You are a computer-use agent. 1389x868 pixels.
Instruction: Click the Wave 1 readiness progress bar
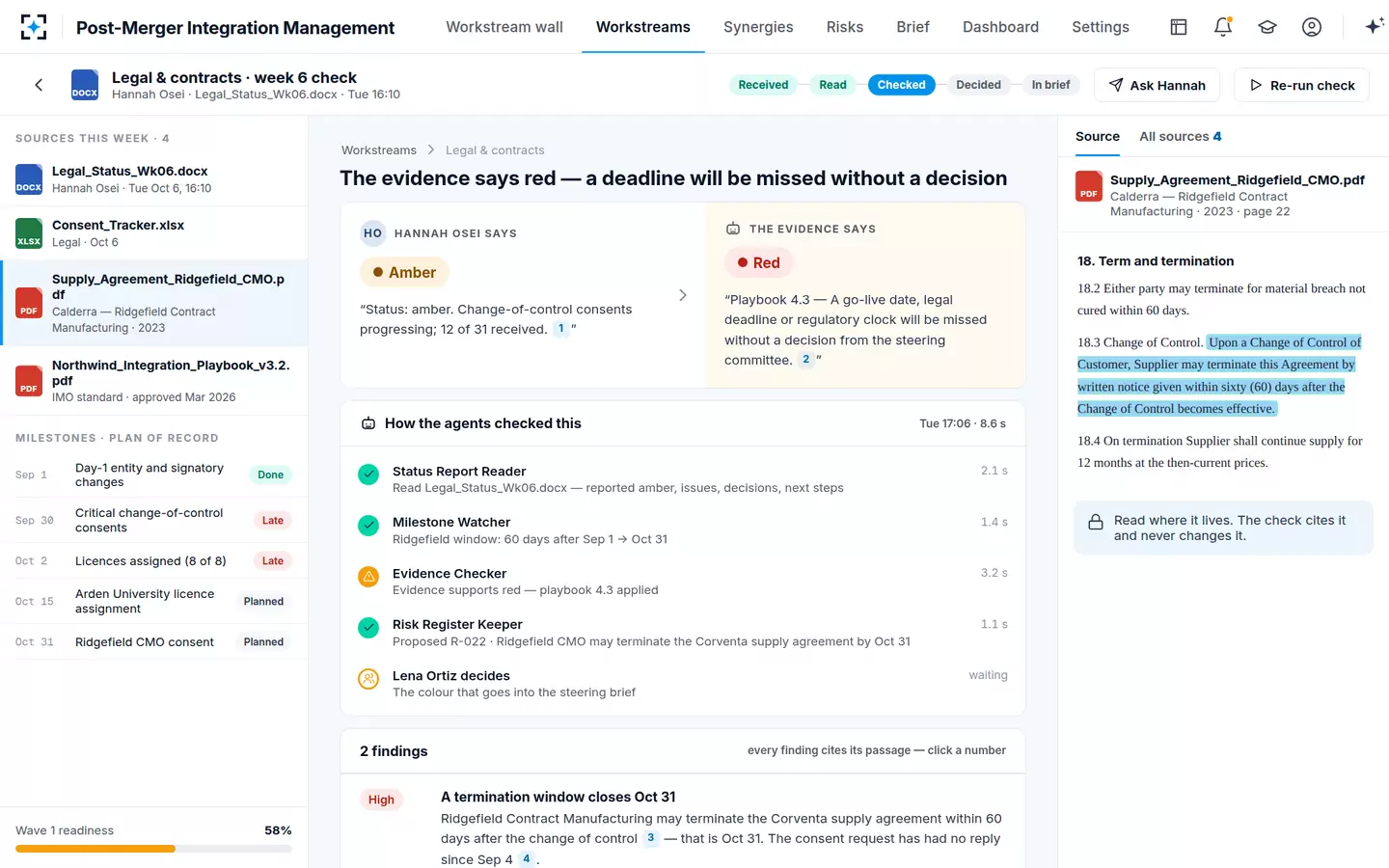(153, 849)
